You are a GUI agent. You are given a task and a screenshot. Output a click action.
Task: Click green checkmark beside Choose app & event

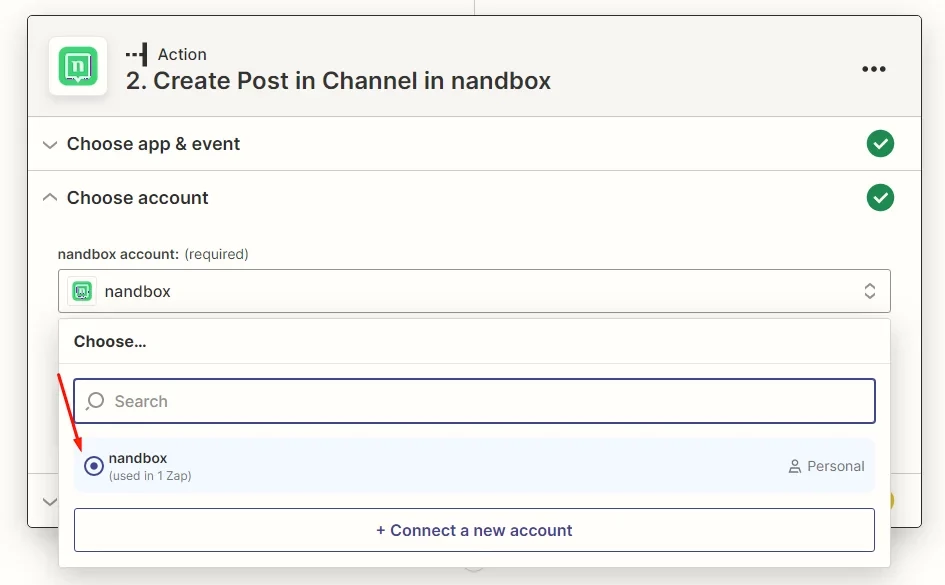(x=880, y=144)
